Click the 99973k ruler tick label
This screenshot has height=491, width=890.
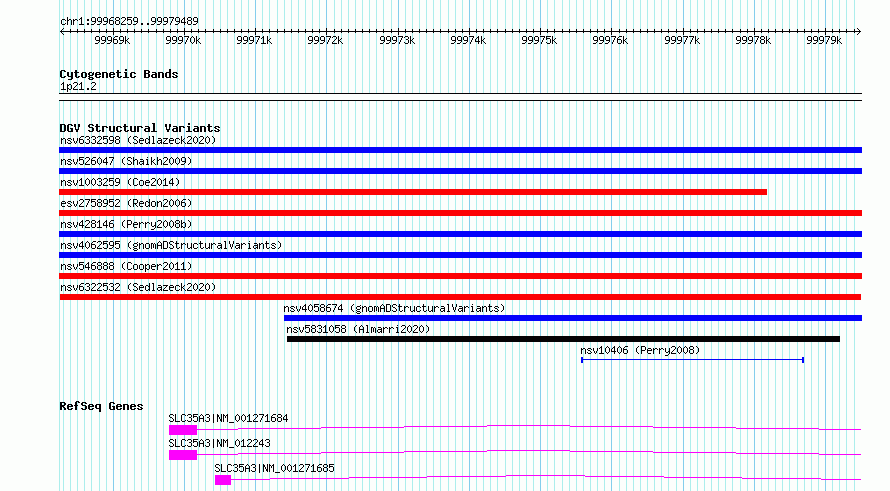pos(397,41)
